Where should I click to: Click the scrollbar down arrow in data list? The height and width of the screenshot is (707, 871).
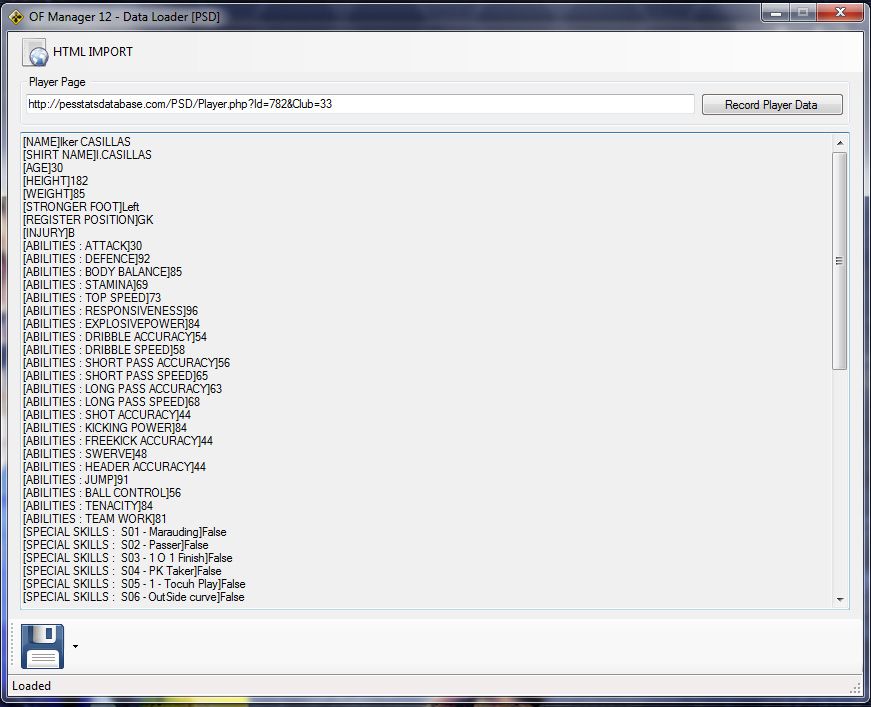[x=839, y=599]
